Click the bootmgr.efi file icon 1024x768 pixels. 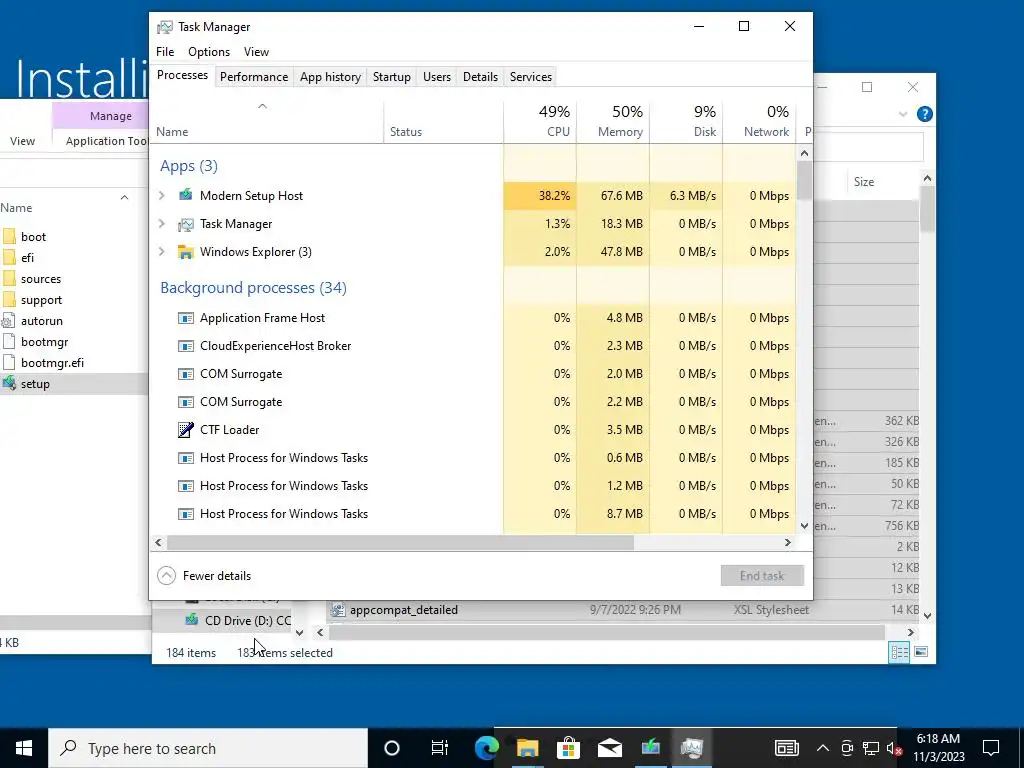click(x=9, y=362)
